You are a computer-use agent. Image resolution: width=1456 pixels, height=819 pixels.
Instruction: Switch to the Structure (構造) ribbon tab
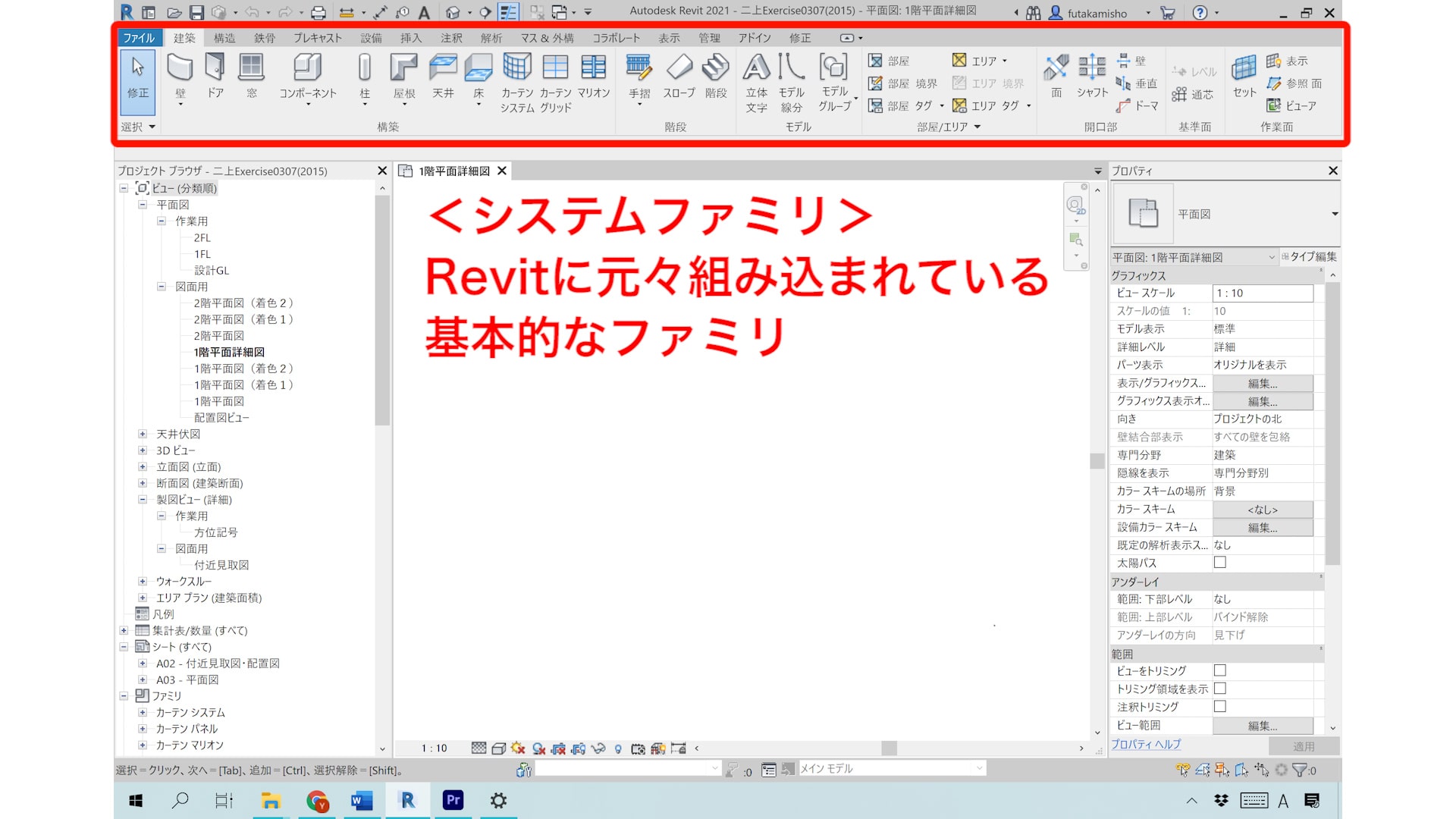(224, 38)
